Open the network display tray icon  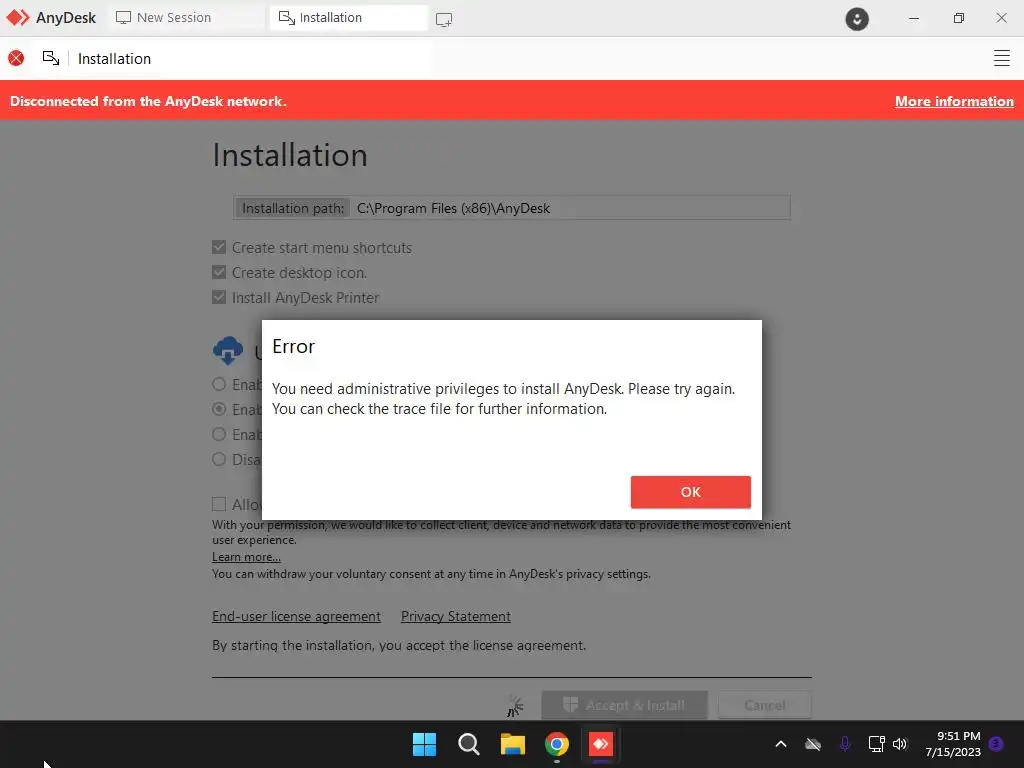[x=876, y=744]
